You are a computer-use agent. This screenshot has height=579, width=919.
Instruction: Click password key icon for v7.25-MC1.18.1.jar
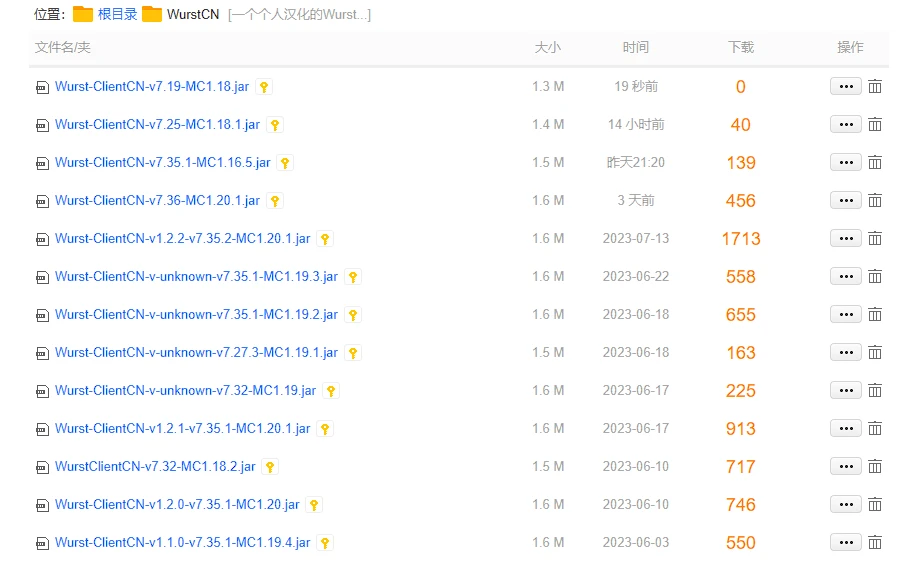[275, 125]
